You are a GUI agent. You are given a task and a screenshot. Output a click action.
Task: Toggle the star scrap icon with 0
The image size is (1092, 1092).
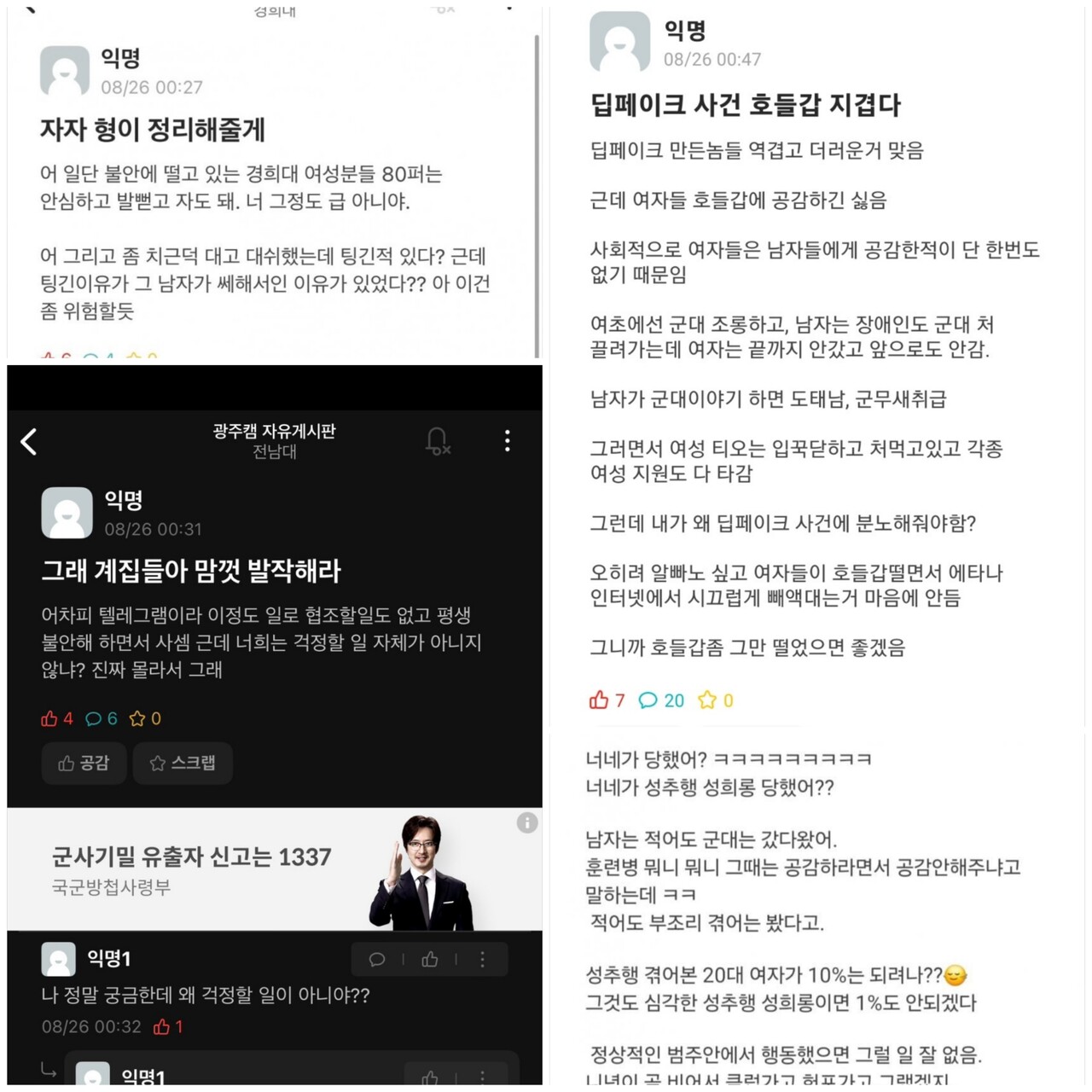coord(716,700)
